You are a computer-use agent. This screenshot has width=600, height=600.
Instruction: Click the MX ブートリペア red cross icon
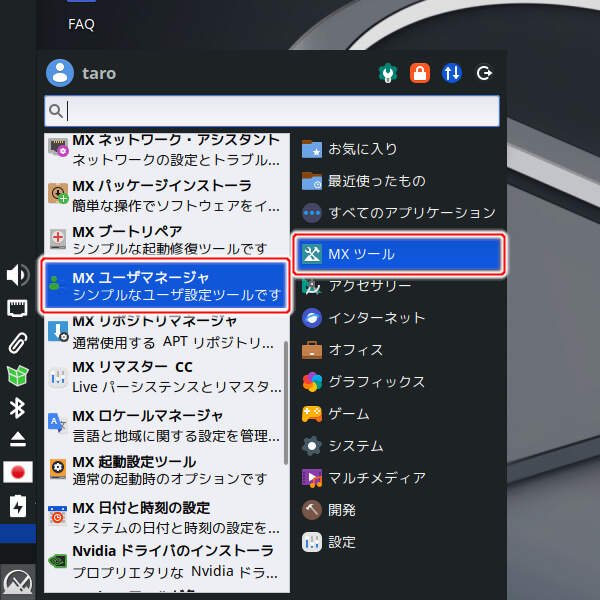[58, 238]
